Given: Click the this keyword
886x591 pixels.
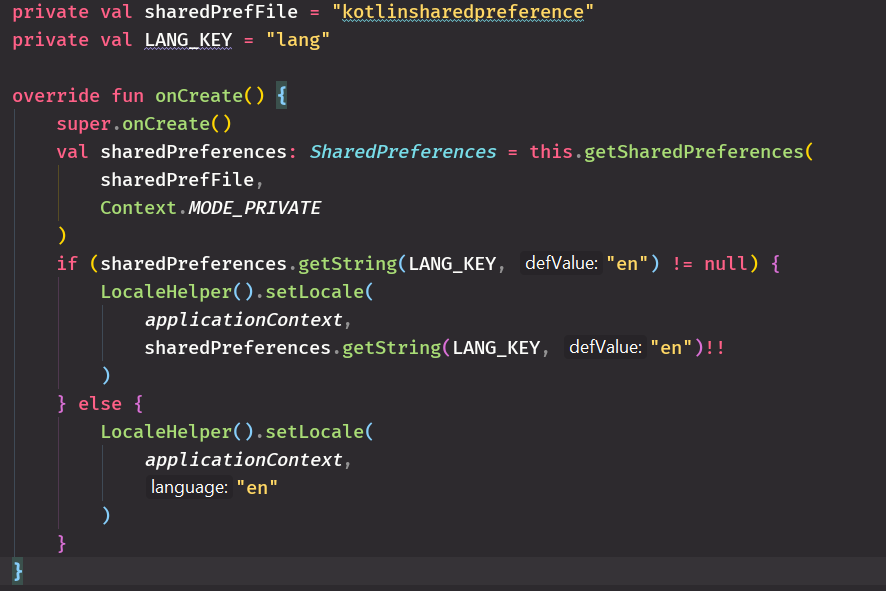Looking at the screenshot, I should [x=551, y=152].
